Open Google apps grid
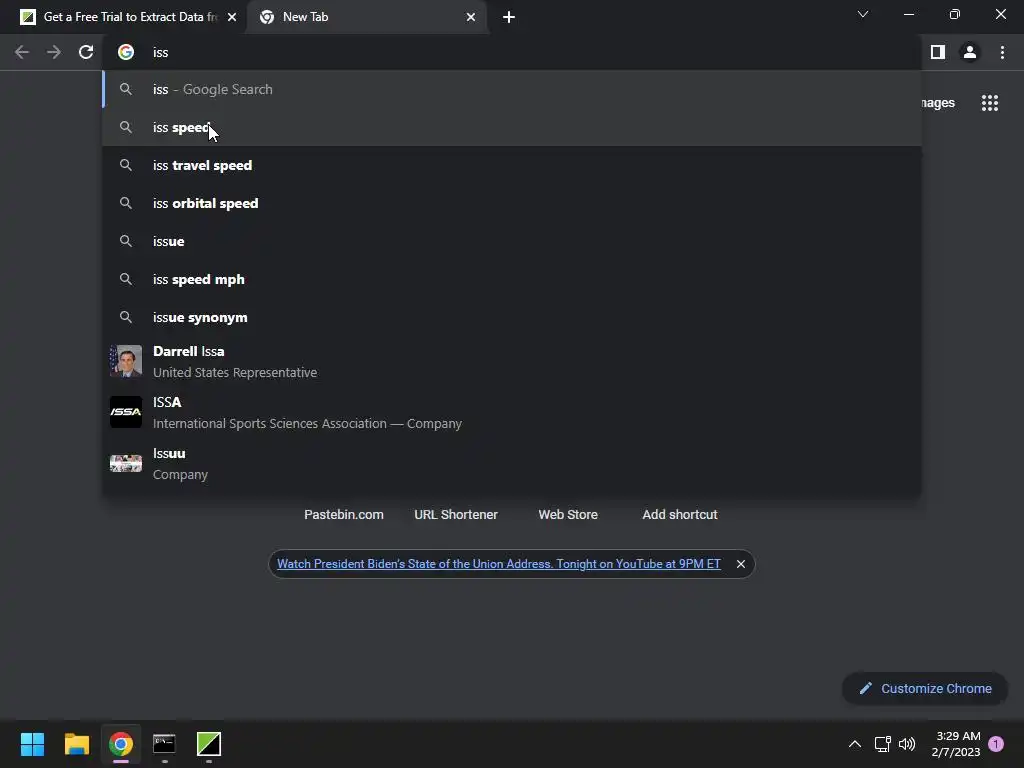The image size is (1024, 768). point(990,103)
